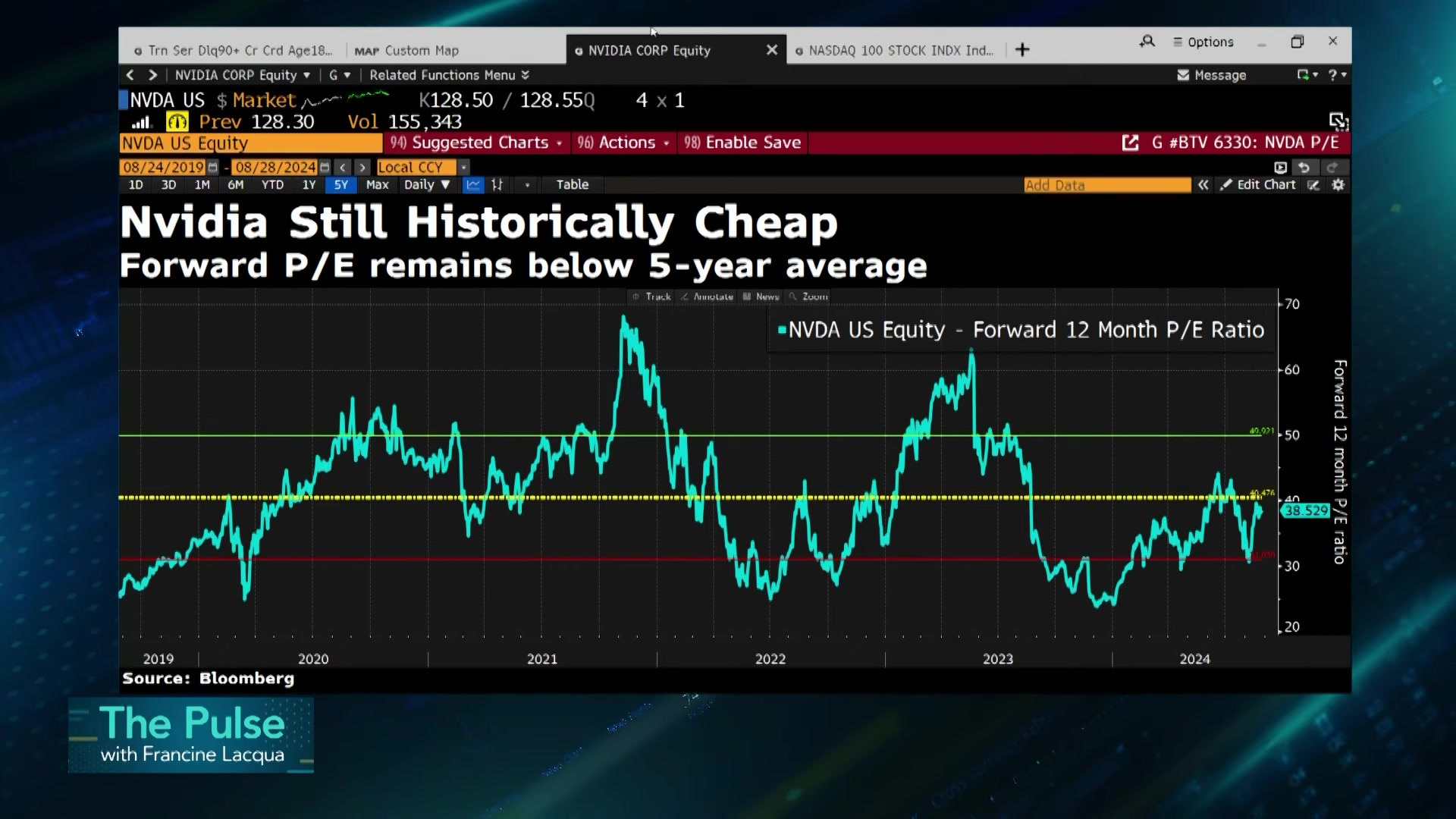
Task: Click the Edit Chart button
Action: click(1257, 185)
